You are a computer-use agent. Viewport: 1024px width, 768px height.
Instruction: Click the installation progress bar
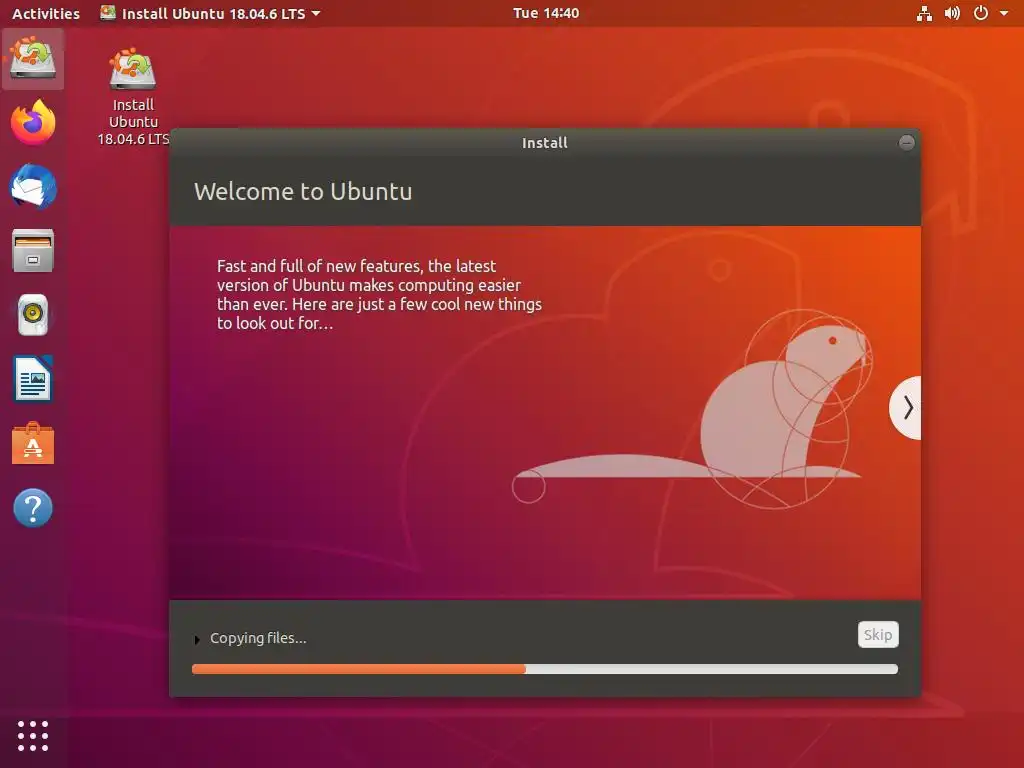coord(545,669)
